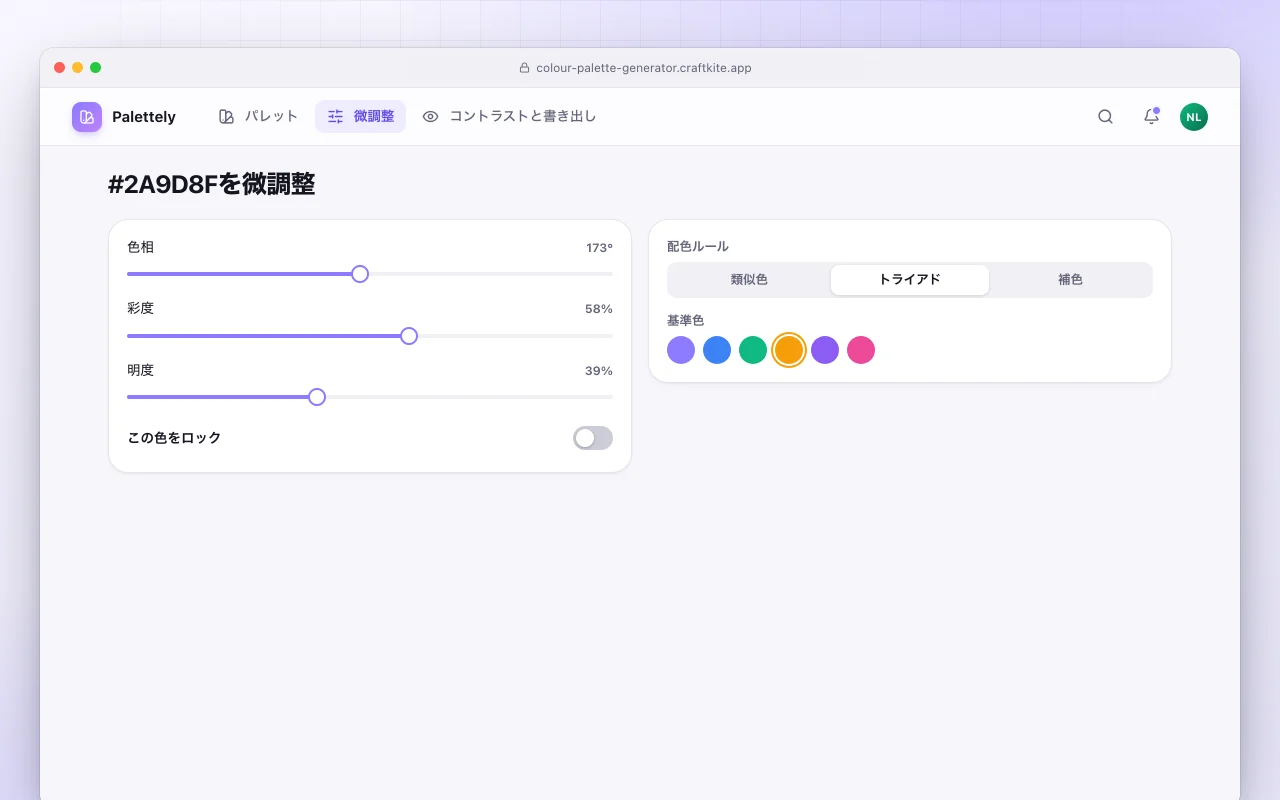Click the 彩度 slider handle
This screenshot has height=800, width=1280.
(409, 336)
